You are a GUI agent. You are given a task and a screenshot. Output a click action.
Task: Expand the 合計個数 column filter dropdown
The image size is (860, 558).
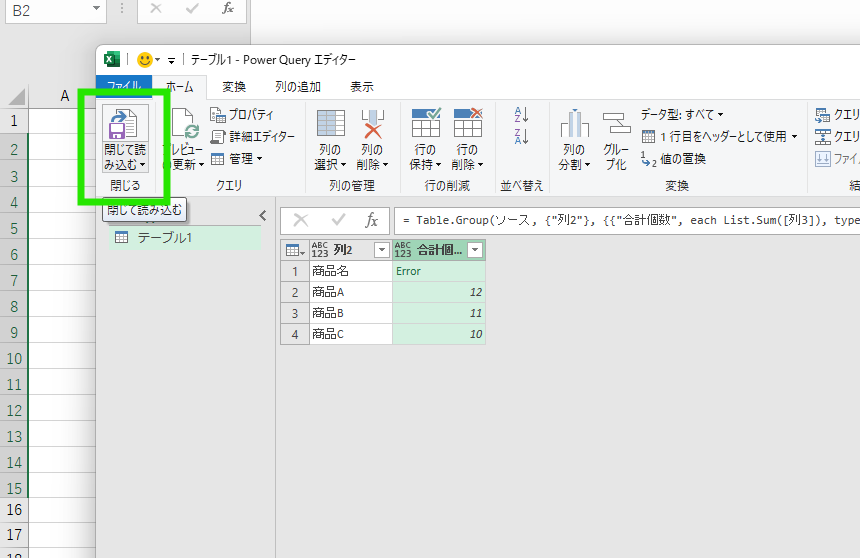475,251
